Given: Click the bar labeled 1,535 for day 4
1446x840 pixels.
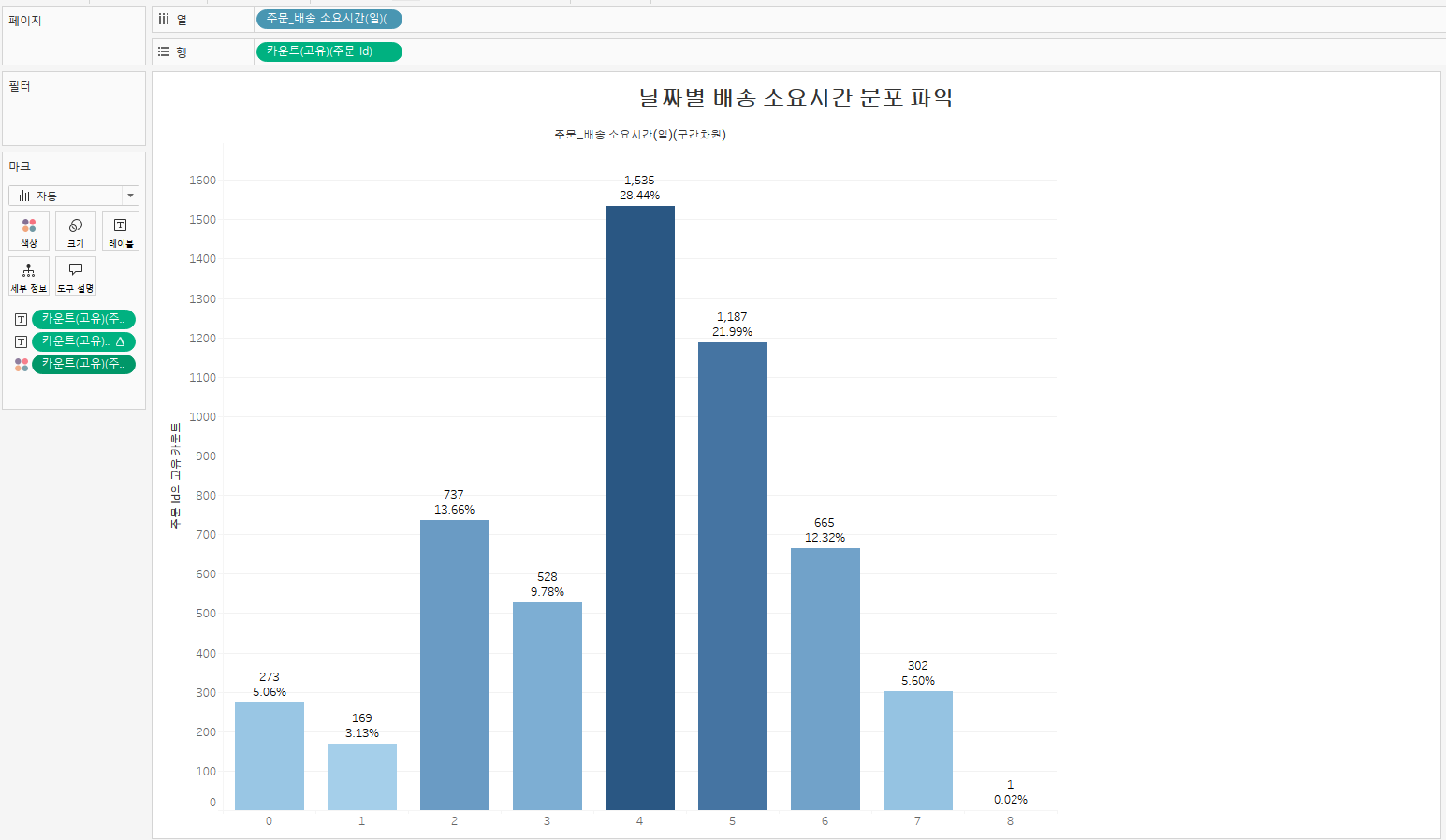Looking at the screenshot, I should tap(640, 508).
